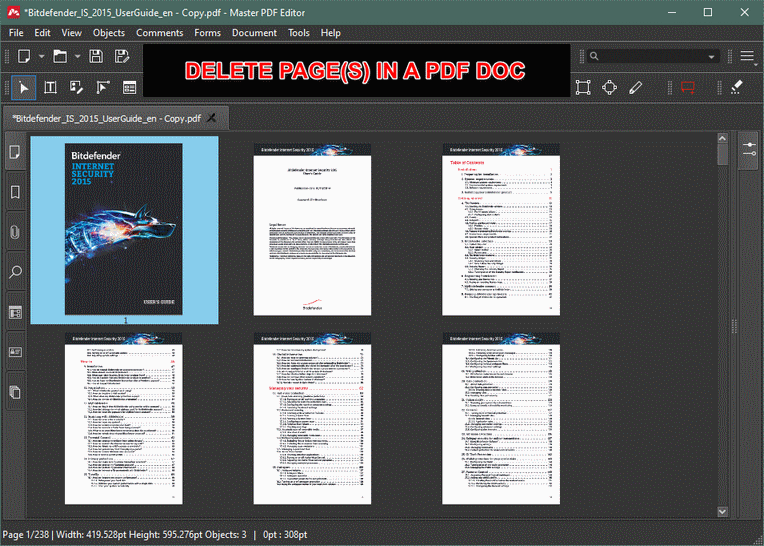Expand the Open File dropdown arrow
The image size is (764, 546).
(x=77, y=56)
